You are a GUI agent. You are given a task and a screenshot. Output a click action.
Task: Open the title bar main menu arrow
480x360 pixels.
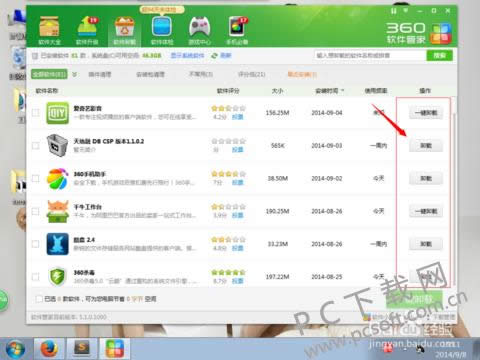coord(406,11)
